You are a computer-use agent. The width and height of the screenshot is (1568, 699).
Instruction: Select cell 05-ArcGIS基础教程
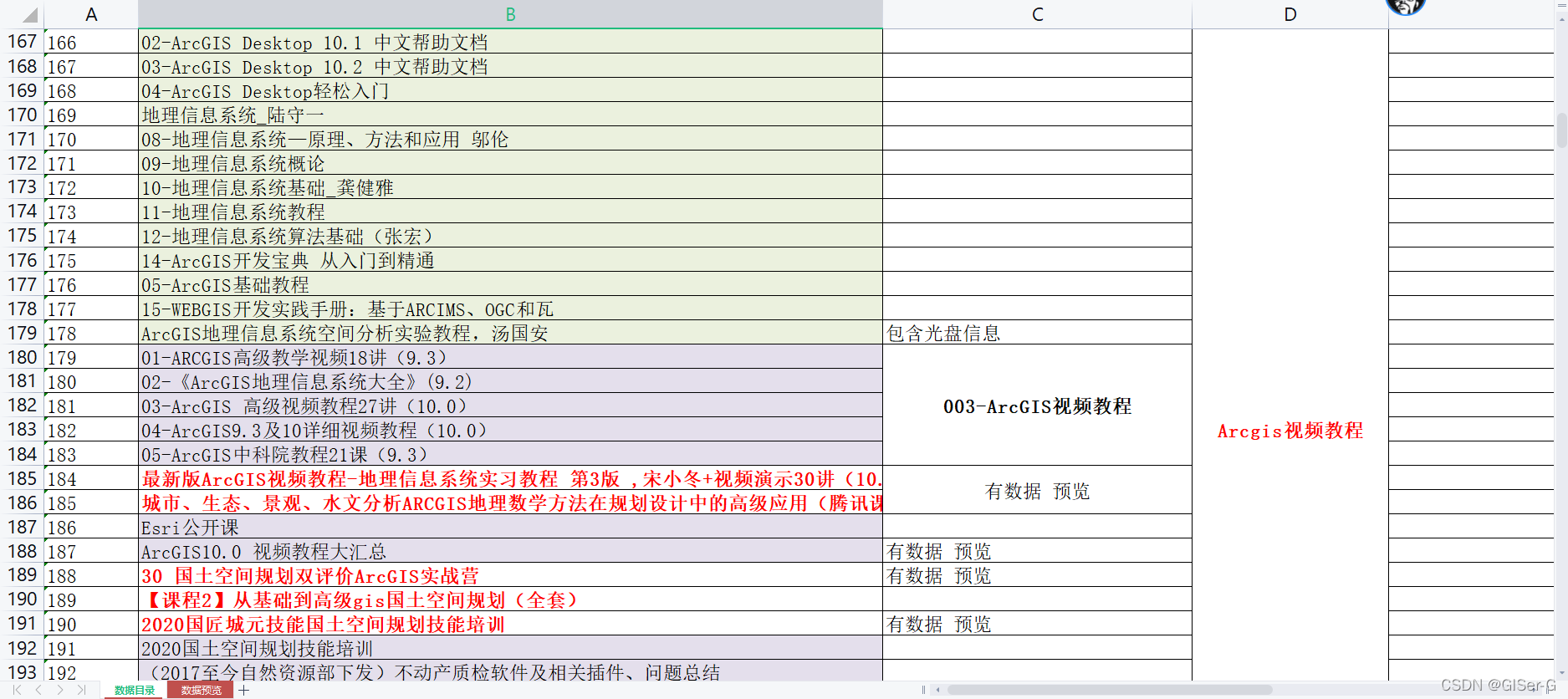click(510, 284)
